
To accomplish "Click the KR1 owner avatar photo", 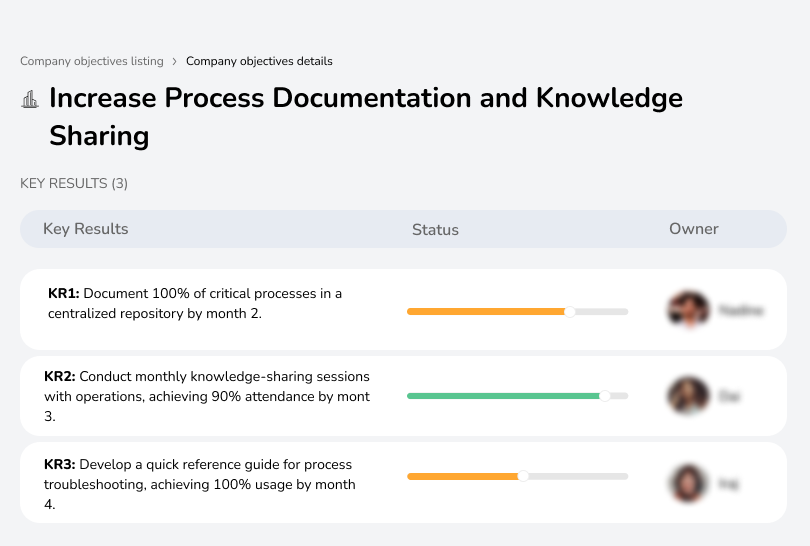I will (688, 309).
